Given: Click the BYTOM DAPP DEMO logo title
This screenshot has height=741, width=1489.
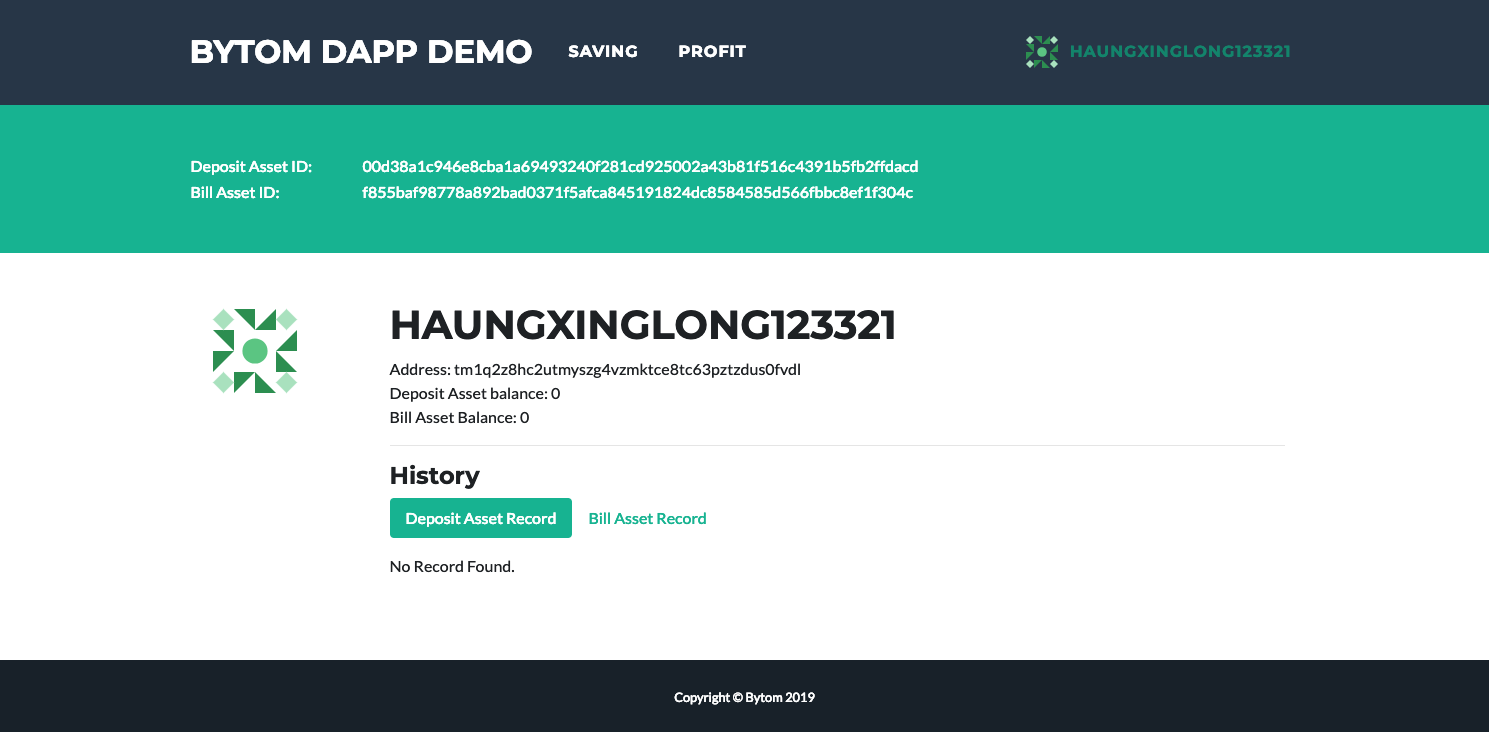Looking at the screenshot, I should click(361, 52).
